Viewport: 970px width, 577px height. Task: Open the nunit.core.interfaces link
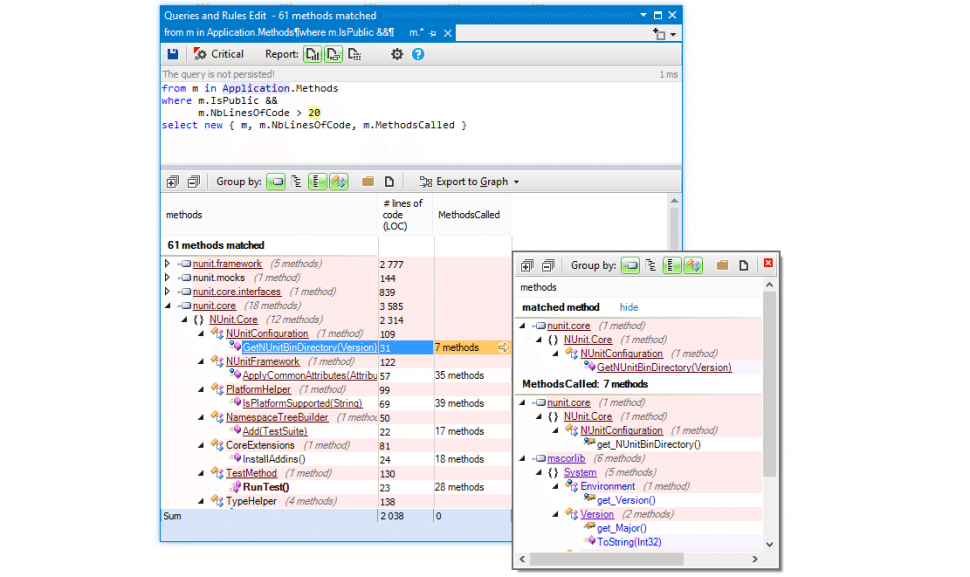236,292
